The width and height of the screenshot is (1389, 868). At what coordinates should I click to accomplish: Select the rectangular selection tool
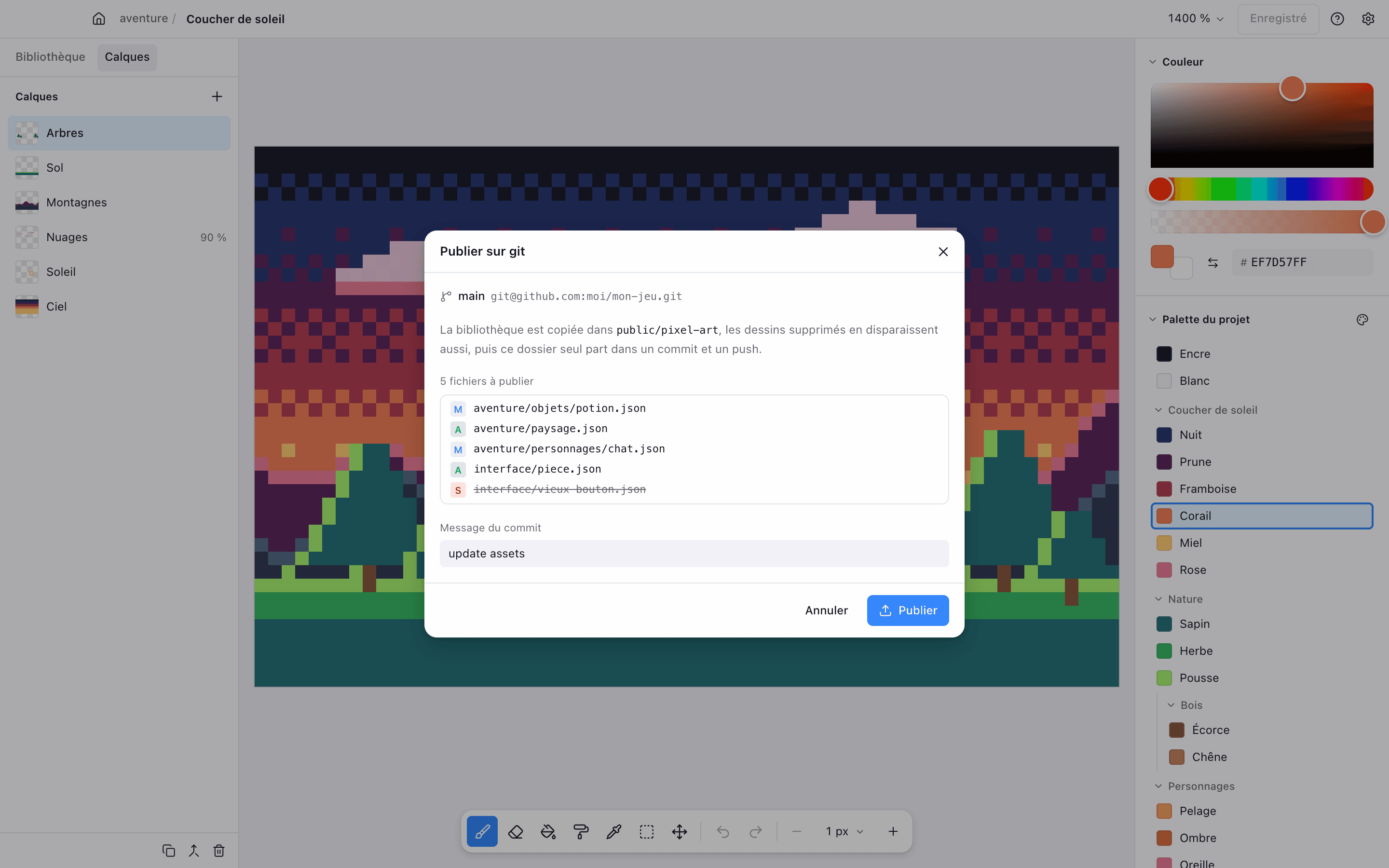(x=647, y=831)
